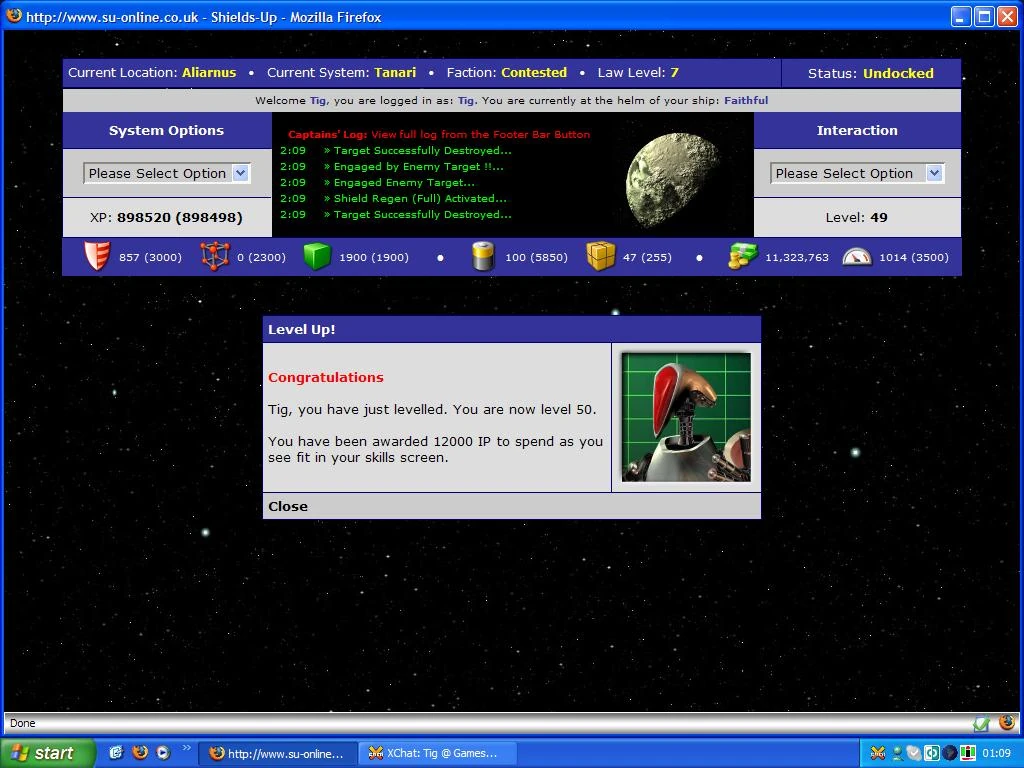Viewport: 1024px width, 768px height.
Task: Click the cargo value 47 (255)
Action: click(647, 257)
